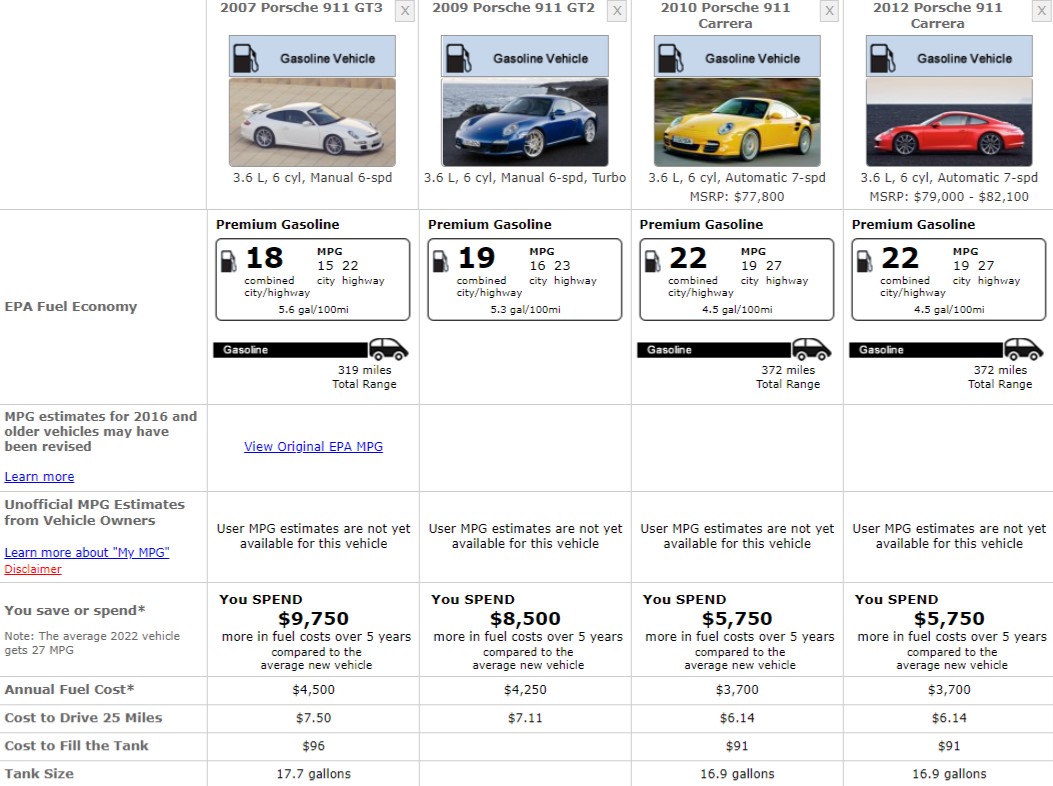Click the 2010 Porsche 911 Carrera title
The width and height of the screenshot is (1053, 786).
(x=725, y=15)
